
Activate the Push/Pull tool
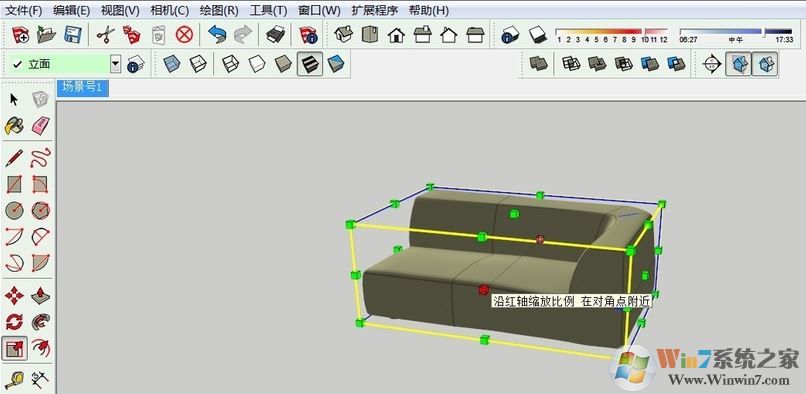[x=41, y=296]
